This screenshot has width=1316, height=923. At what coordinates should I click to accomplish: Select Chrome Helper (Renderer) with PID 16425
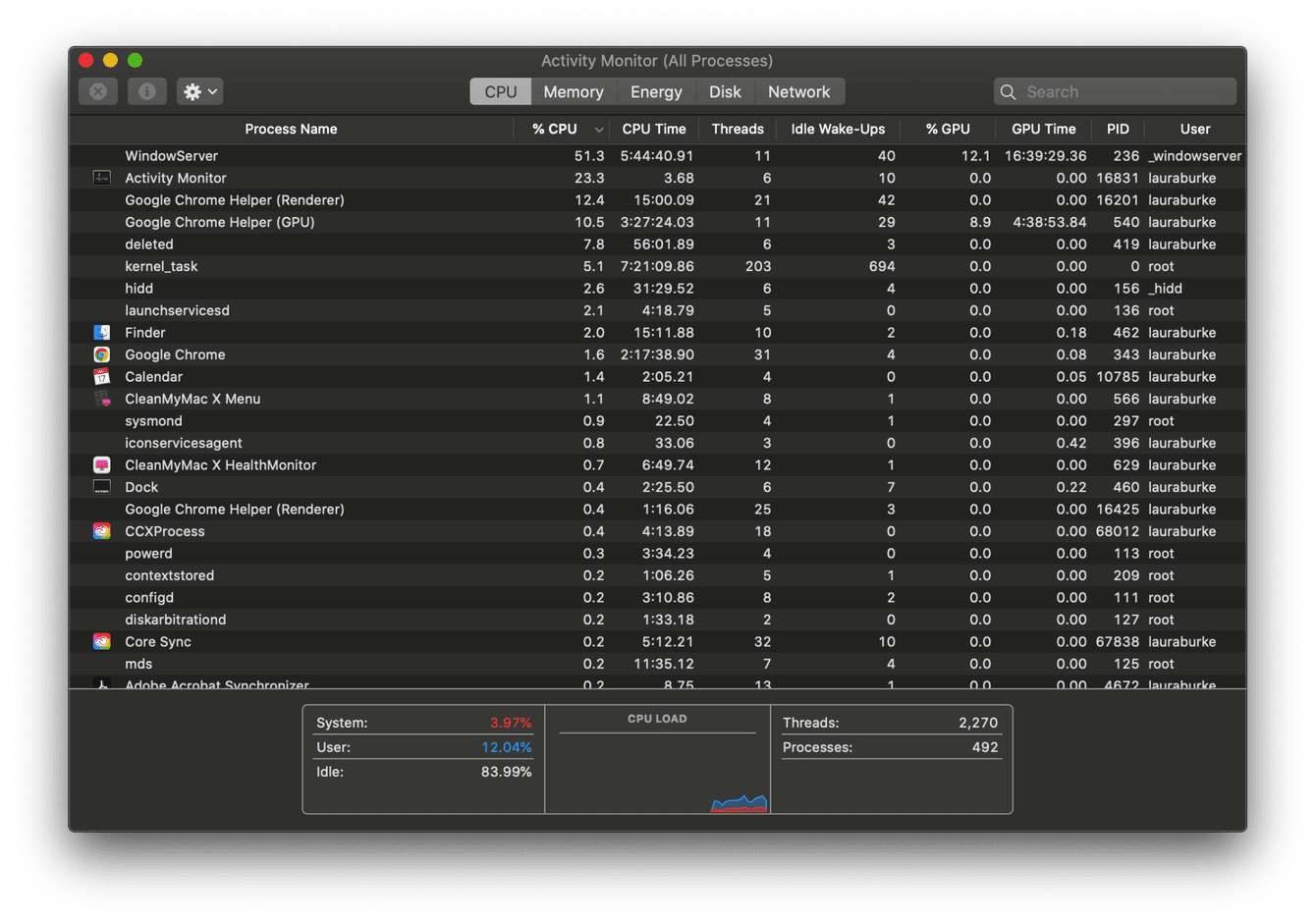657,509
